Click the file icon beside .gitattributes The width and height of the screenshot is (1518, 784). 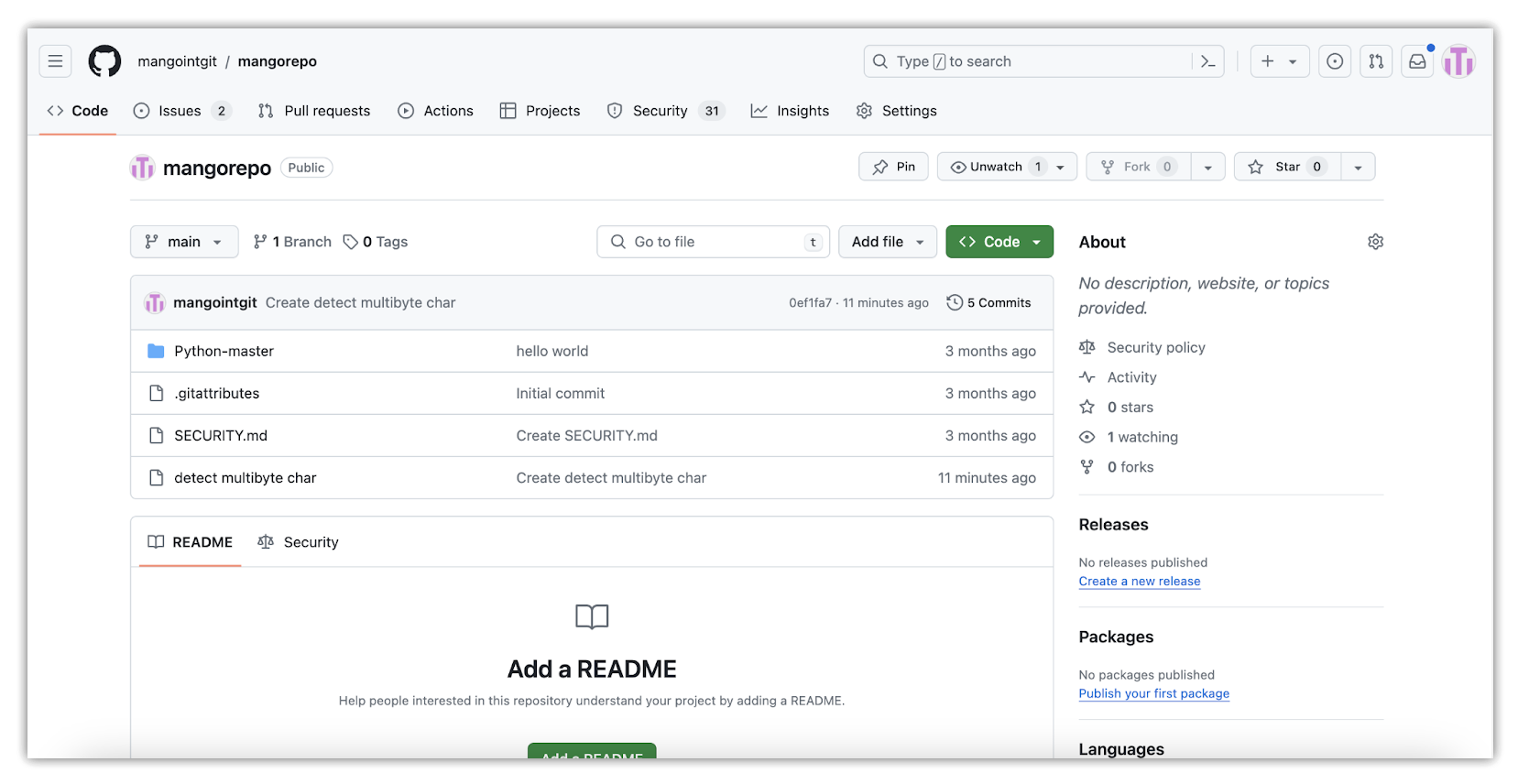pyautogui.click(x=156, y=393)
